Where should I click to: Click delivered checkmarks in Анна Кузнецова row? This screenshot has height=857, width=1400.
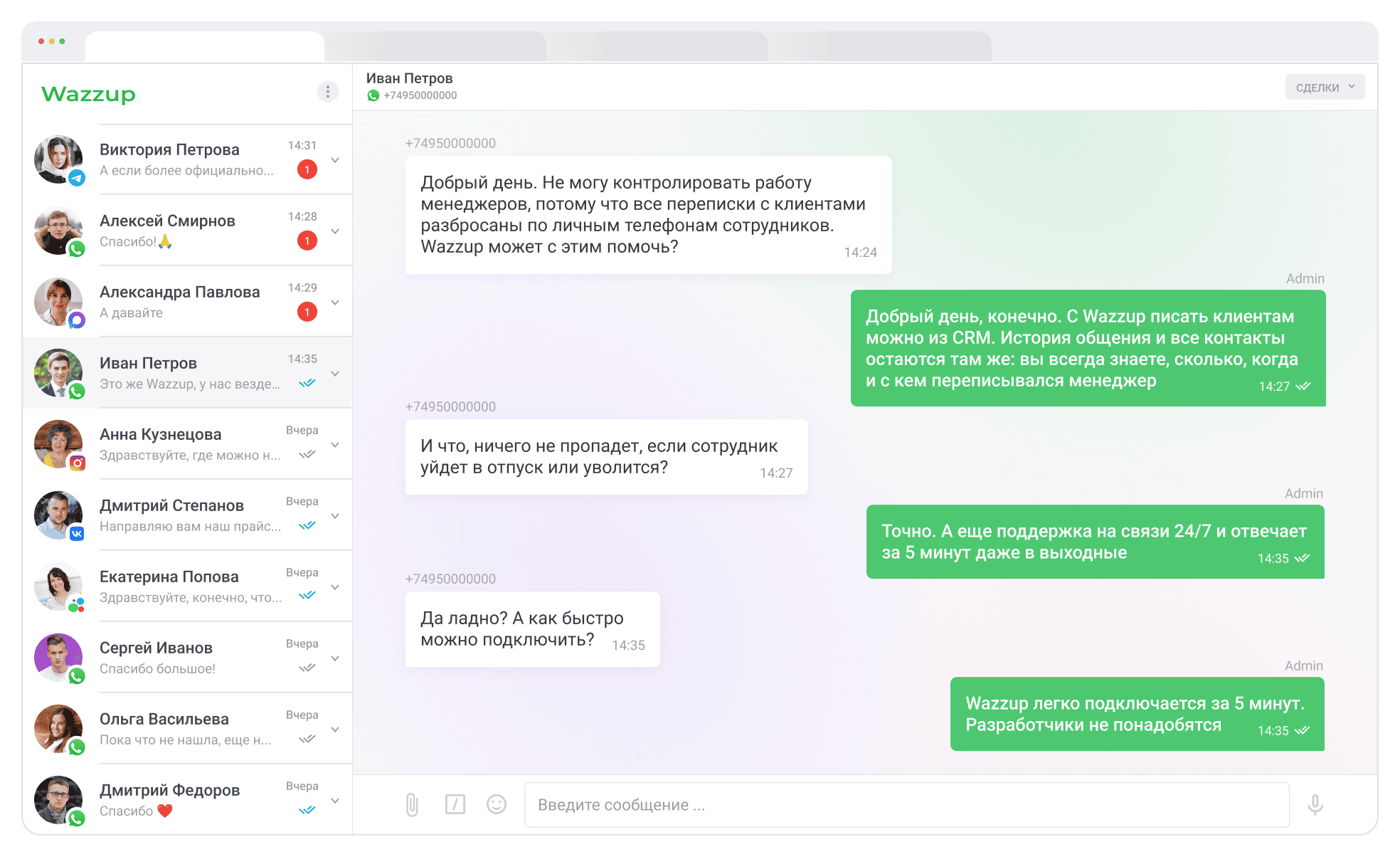point(307,454)
